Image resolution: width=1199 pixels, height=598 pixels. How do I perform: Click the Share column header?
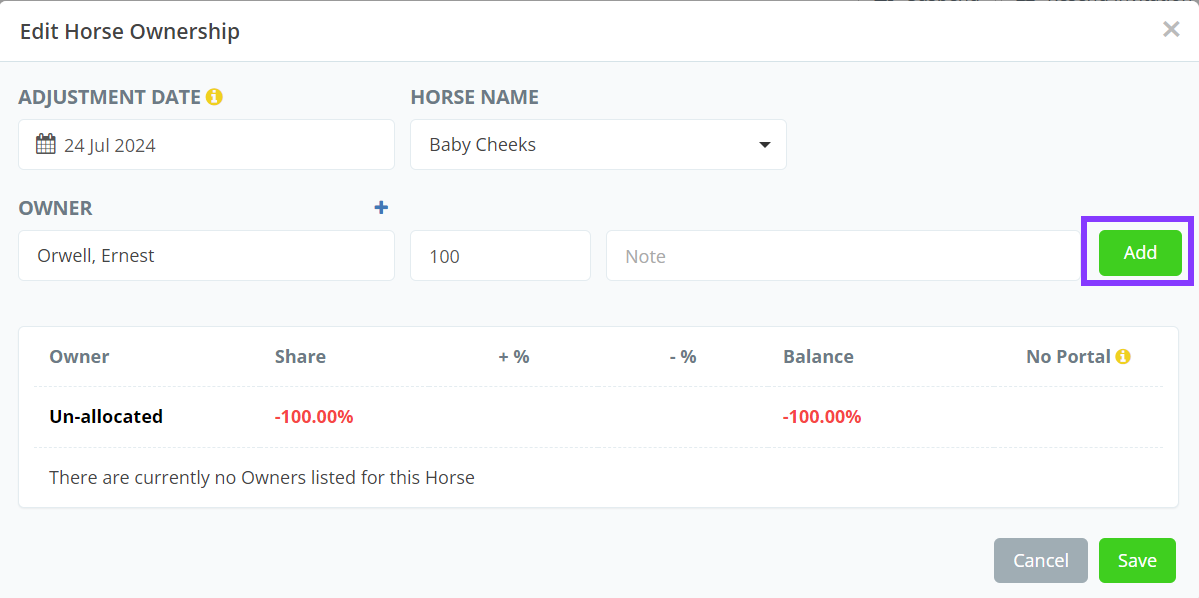pyautogui.click(x=300, y=357)
